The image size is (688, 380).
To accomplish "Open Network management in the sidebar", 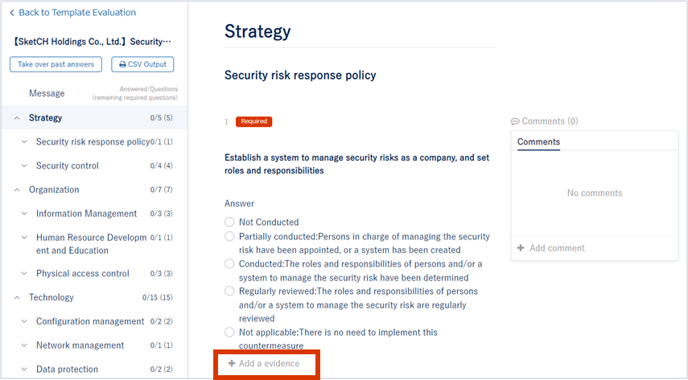I will (x=80, y=345).
